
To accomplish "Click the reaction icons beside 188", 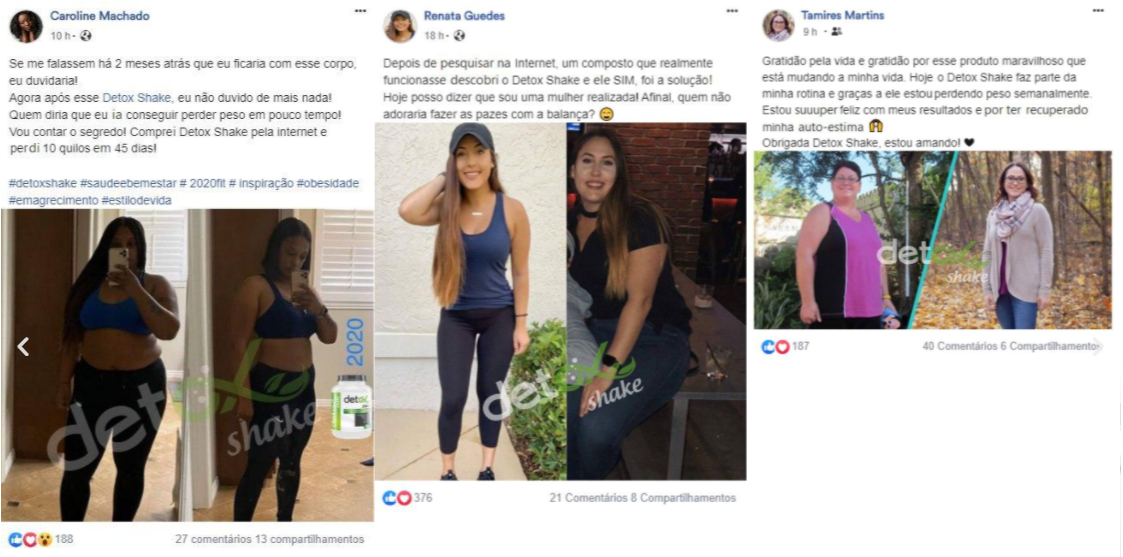I will 29,539.
